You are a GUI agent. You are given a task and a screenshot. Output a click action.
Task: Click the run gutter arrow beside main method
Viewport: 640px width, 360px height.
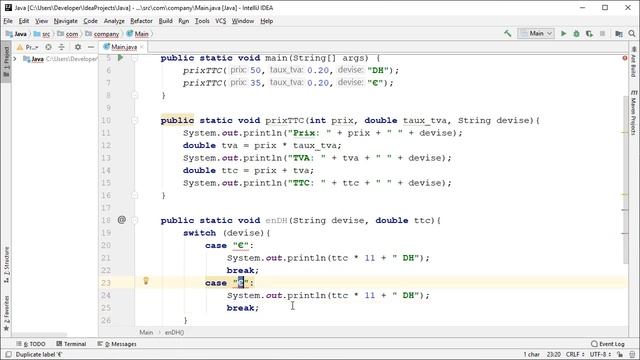pyautogui.click(x=120, y=58)
